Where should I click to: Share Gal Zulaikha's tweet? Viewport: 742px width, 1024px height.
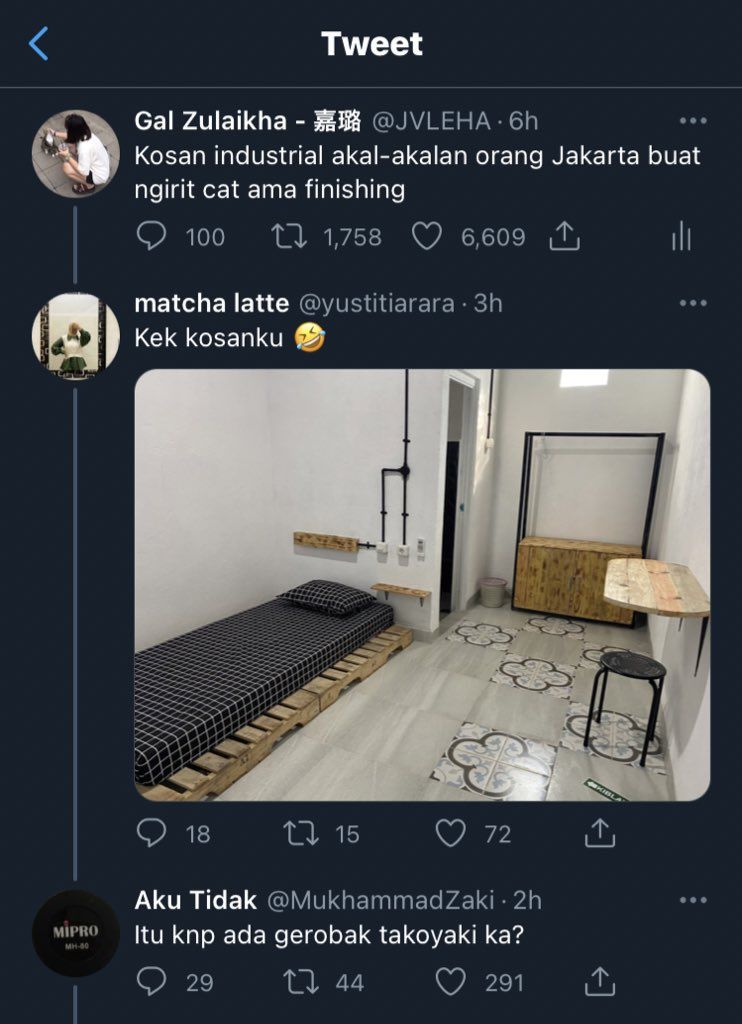click(564, 236)
